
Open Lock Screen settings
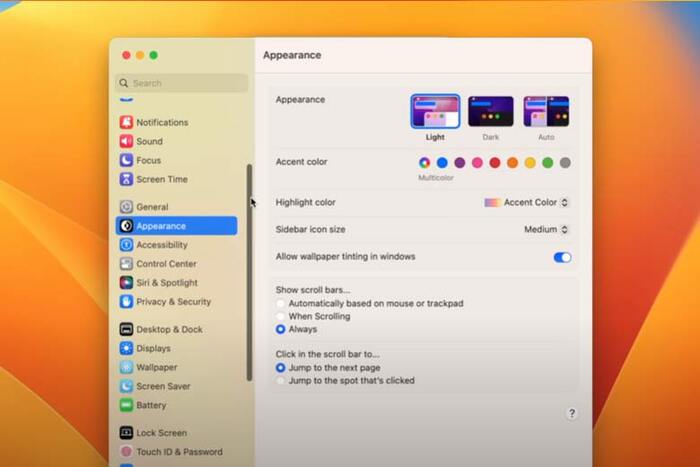pos(176,433)
